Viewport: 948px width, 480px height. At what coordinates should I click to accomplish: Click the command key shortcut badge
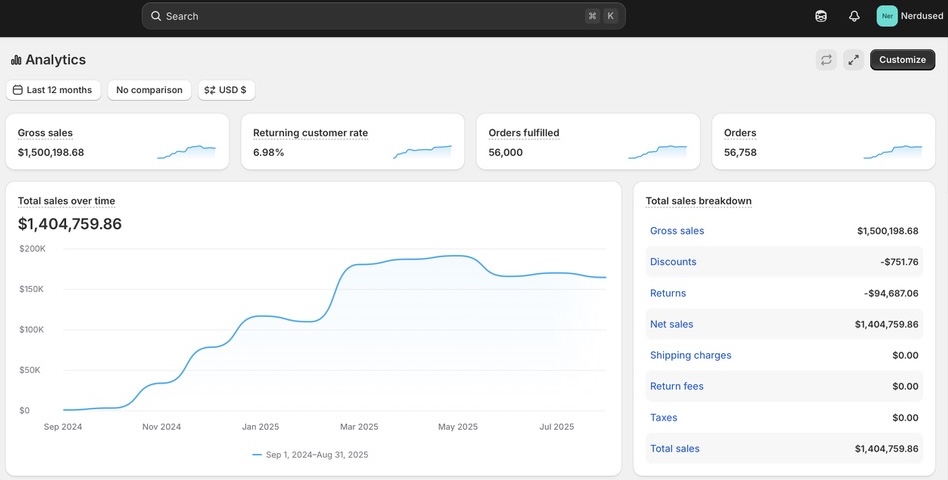point(592,16)
